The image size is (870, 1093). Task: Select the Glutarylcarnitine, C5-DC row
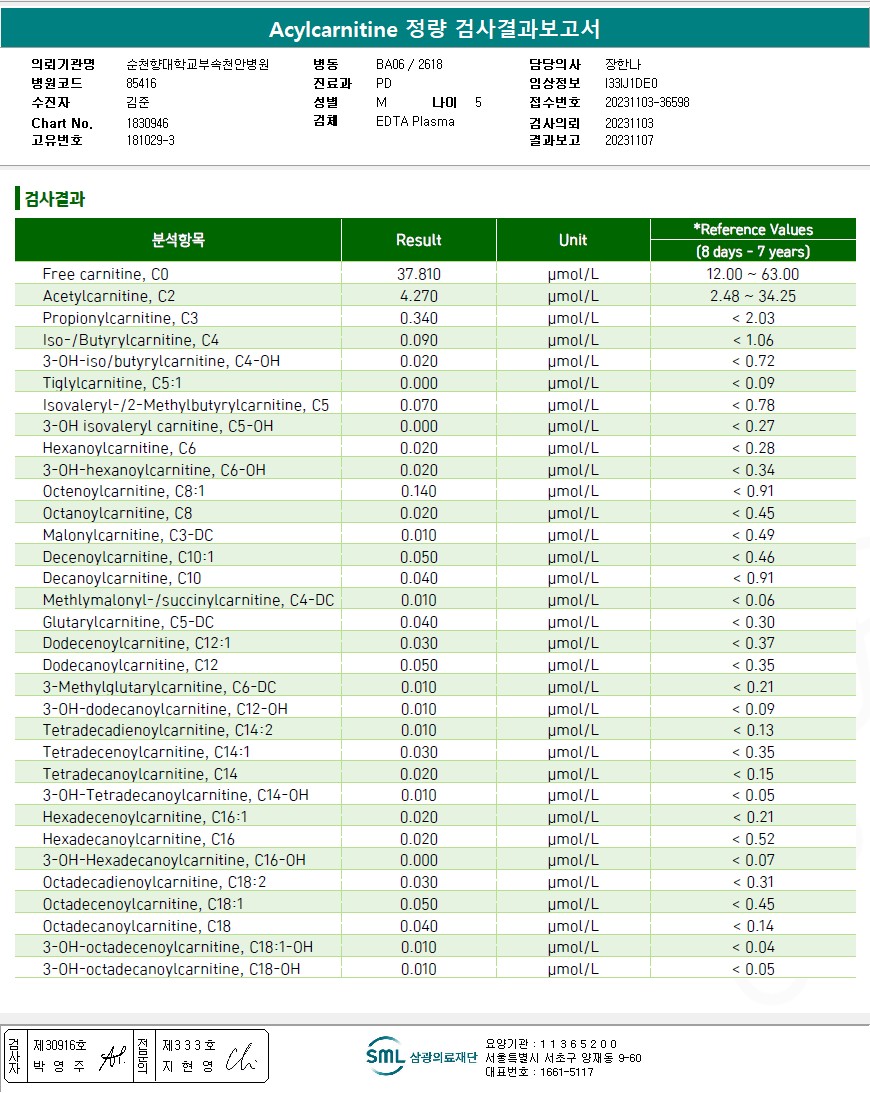coord(435,622)
